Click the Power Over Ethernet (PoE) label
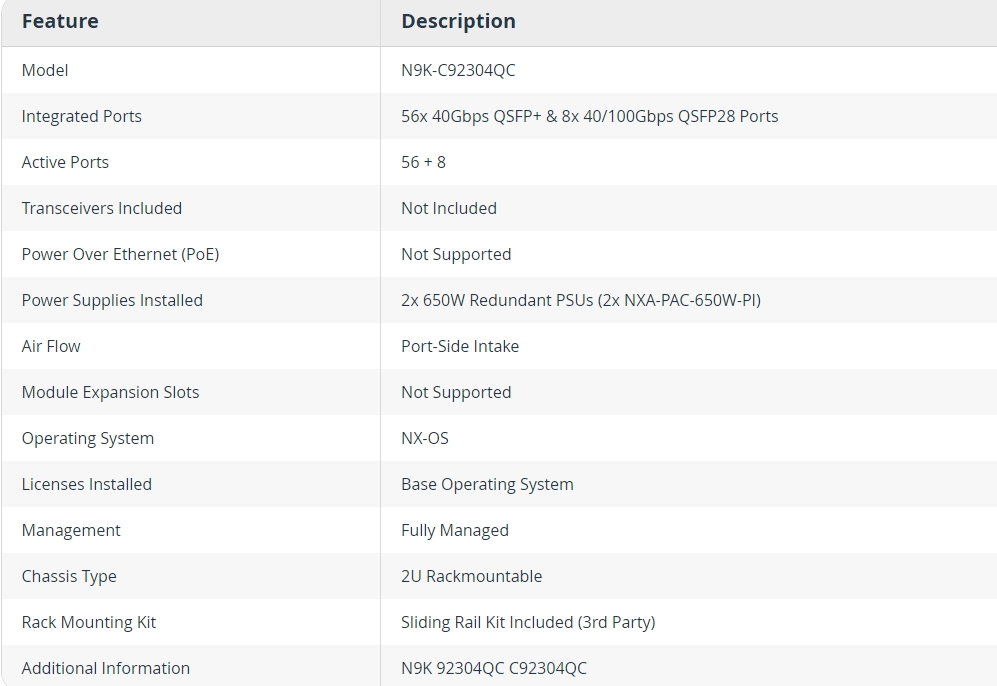 click(120, 254)
